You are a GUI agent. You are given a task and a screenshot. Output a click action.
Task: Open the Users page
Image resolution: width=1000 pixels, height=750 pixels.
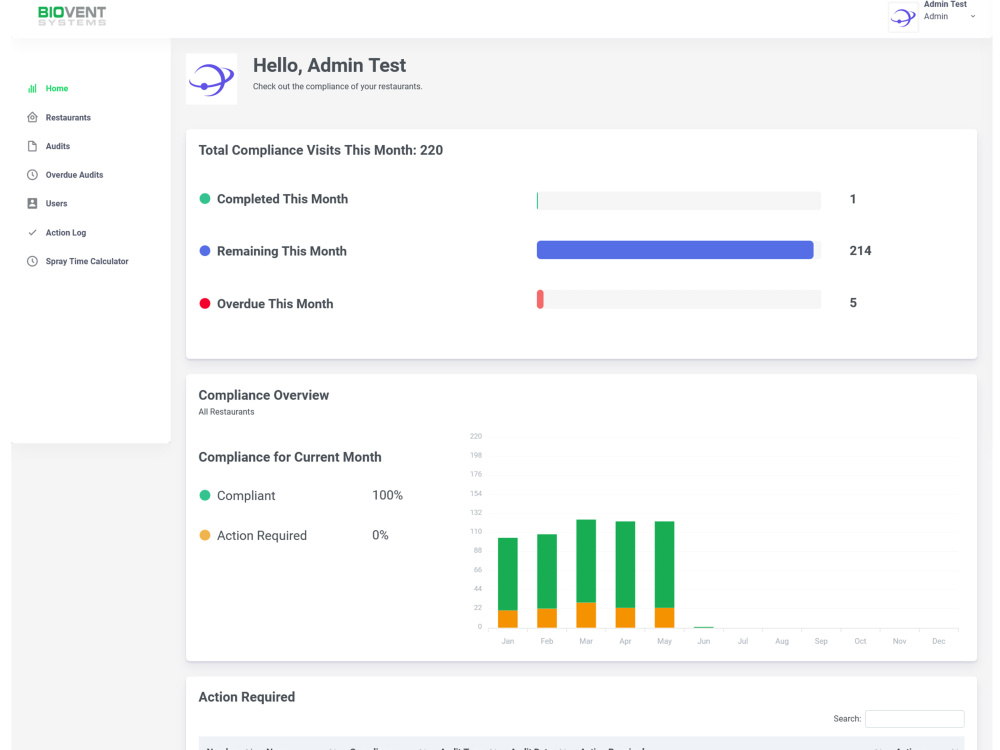[56, 203]
